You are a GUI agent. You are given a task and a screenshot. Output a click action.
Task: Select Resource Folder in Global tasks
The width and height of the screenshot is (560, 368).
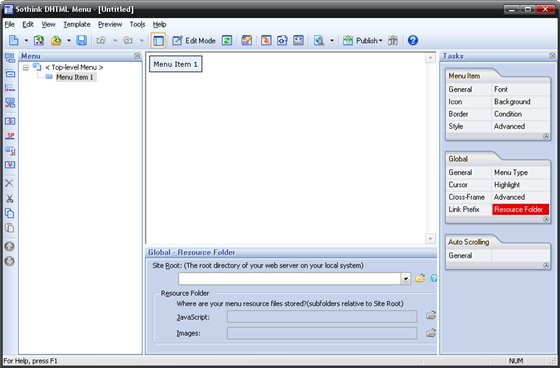point(520,209)
